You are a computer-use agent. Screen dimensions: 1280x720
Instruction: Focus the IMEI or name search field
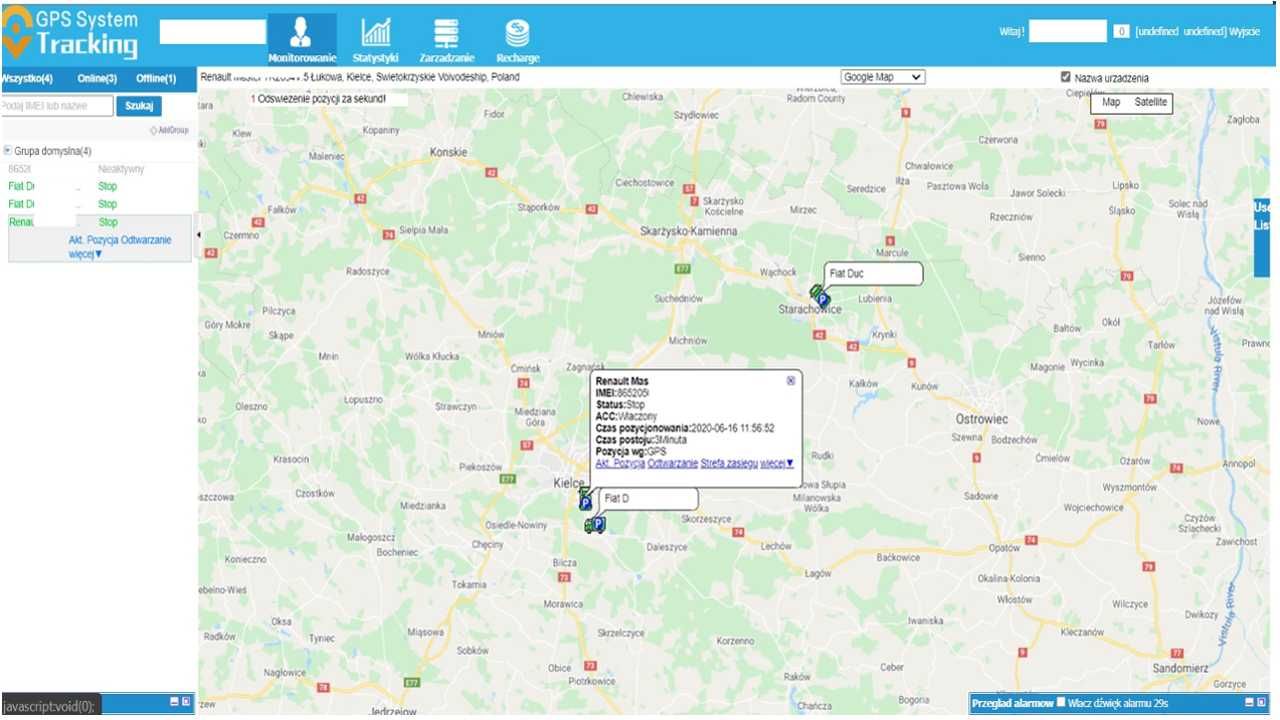click(56, 105)
